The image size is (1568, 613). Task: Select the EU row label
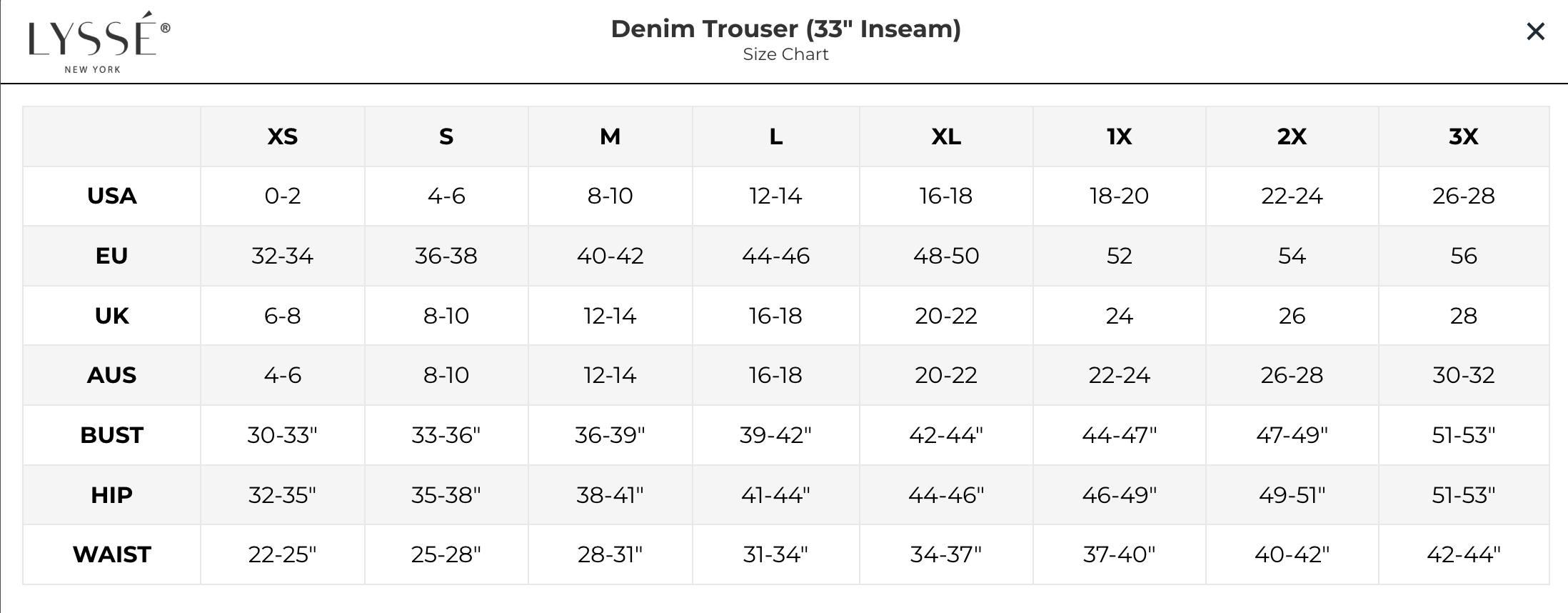(x=112, y=256)
